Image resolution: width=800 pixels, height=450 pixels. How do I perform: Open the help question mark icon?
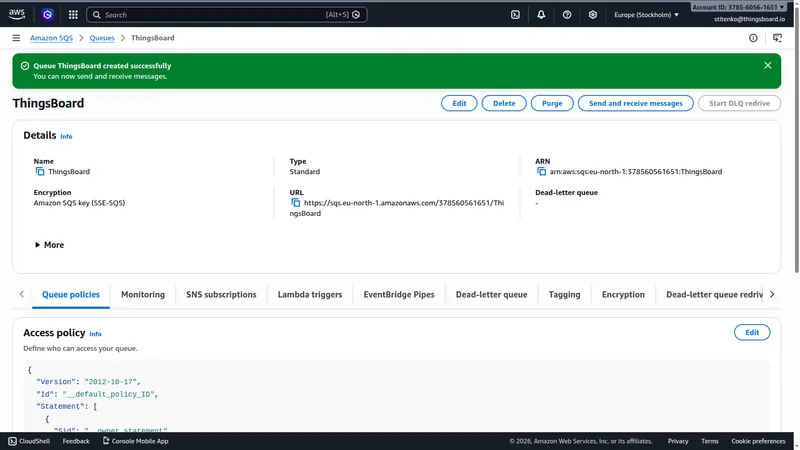point(567,15)
